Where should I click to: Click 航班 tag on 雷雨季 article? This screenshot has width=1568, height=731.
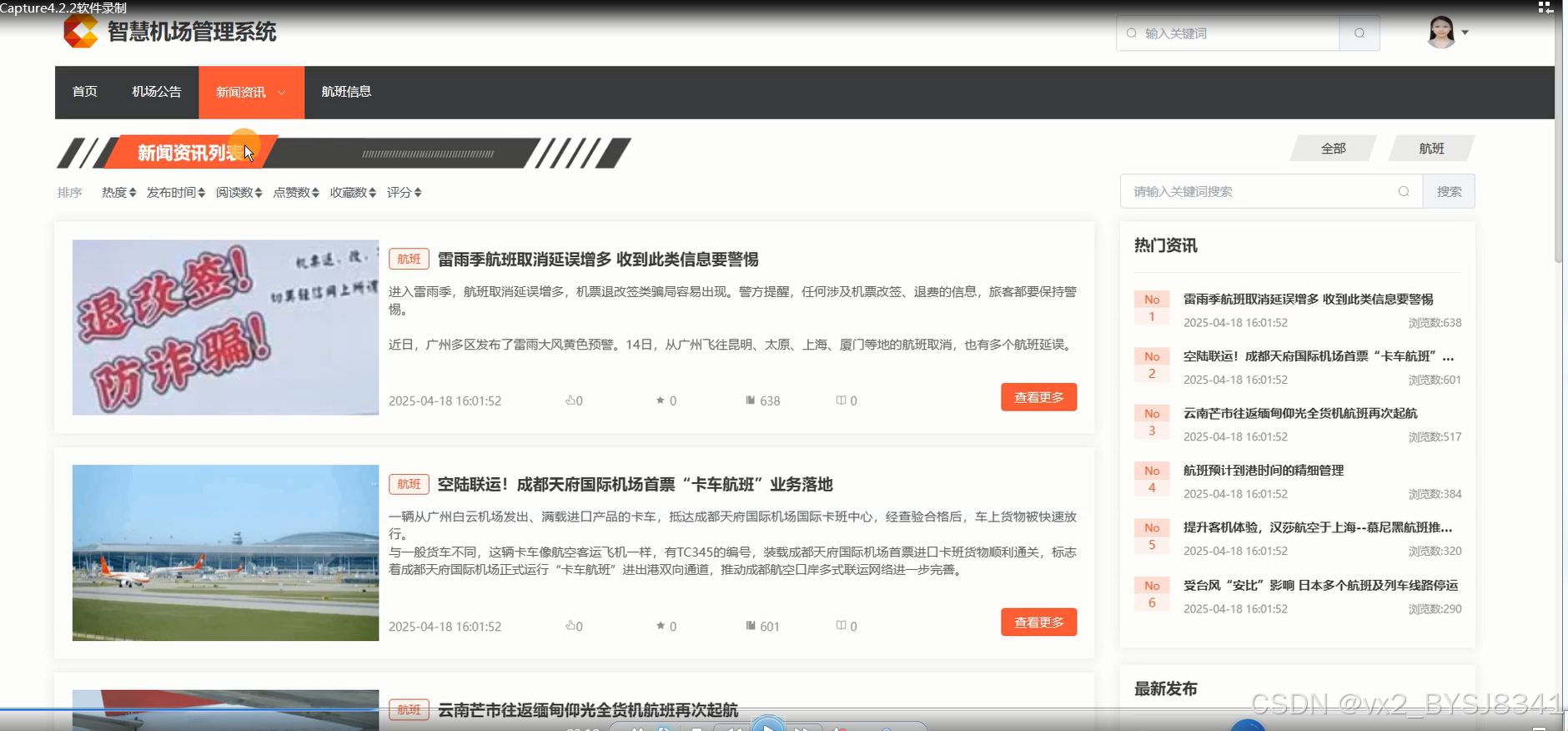(409, 259)
